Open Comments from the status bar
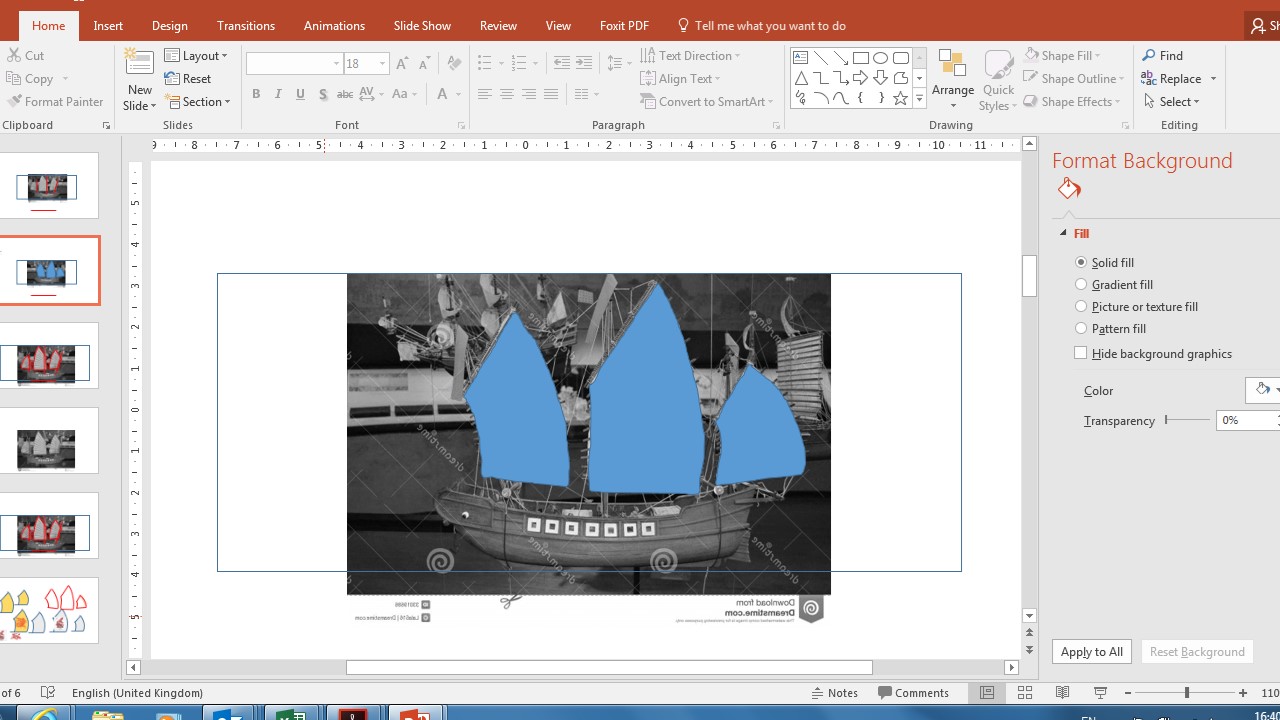Viewport: 1280px width, 720px height. point(913,693)
